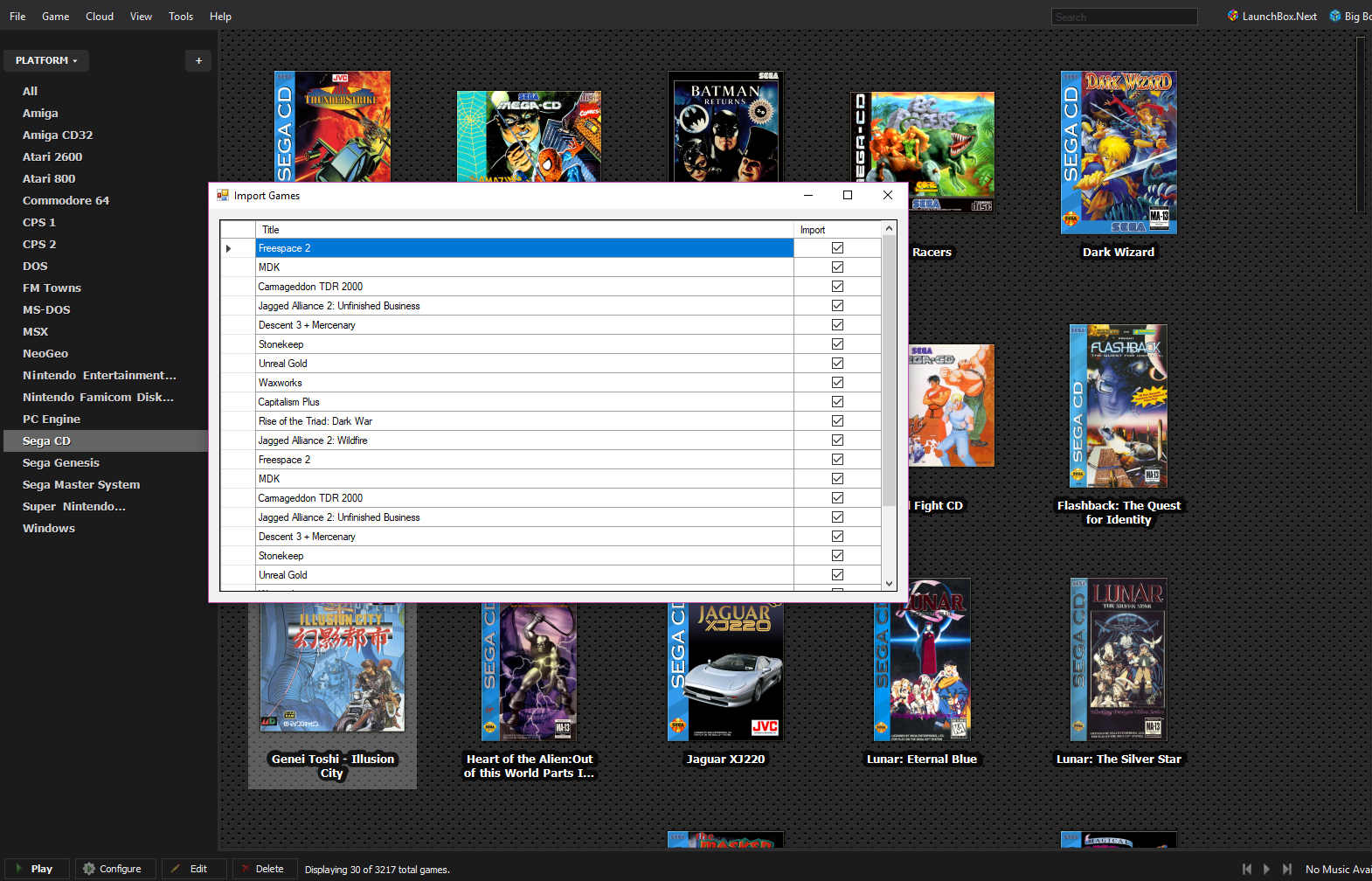
Task: Close the Import Games dialog
Action: 887,195
